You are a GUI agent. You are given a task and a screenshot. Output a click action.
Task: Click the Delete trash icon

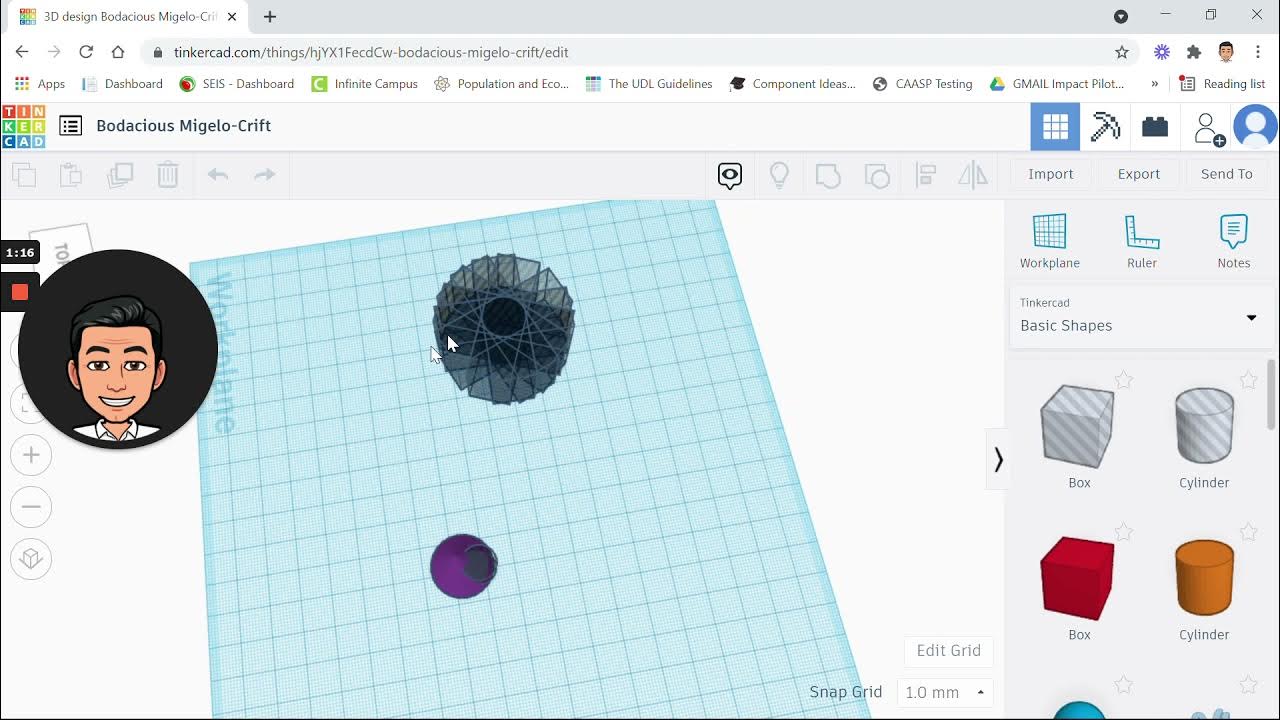pos(168,175)
